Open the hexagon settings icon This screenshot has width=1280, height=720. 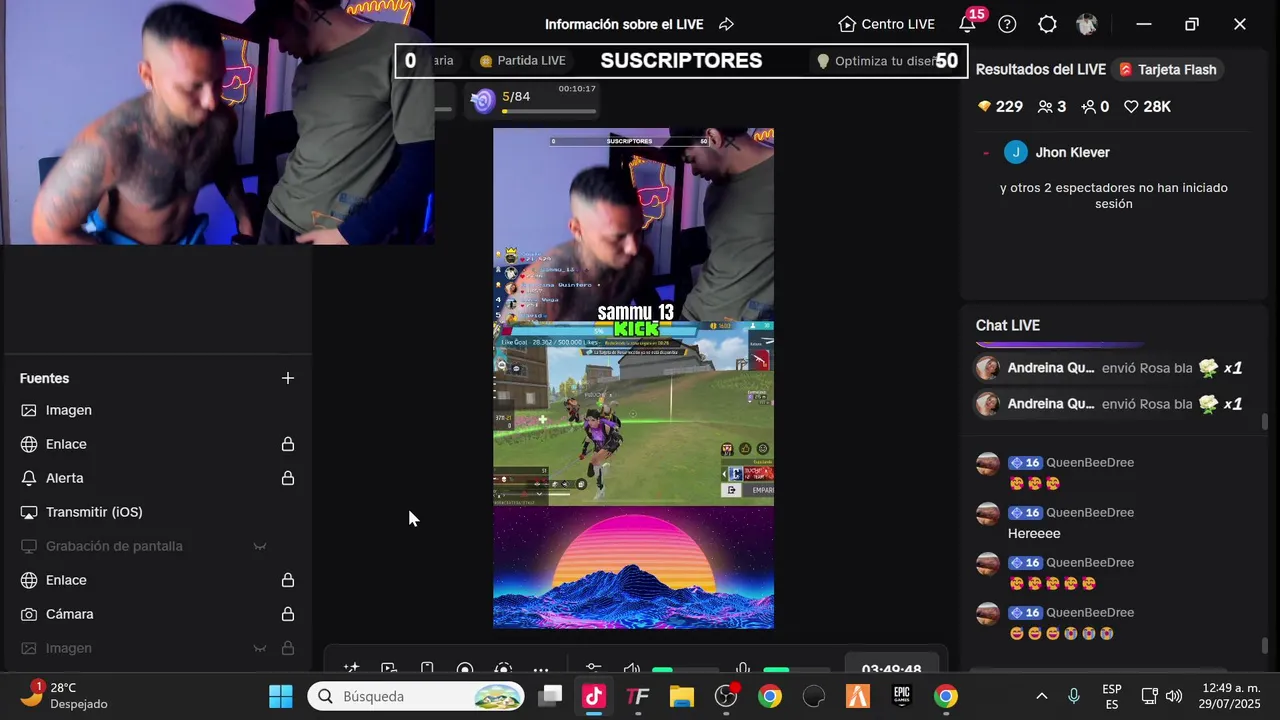coord(1047,24)
